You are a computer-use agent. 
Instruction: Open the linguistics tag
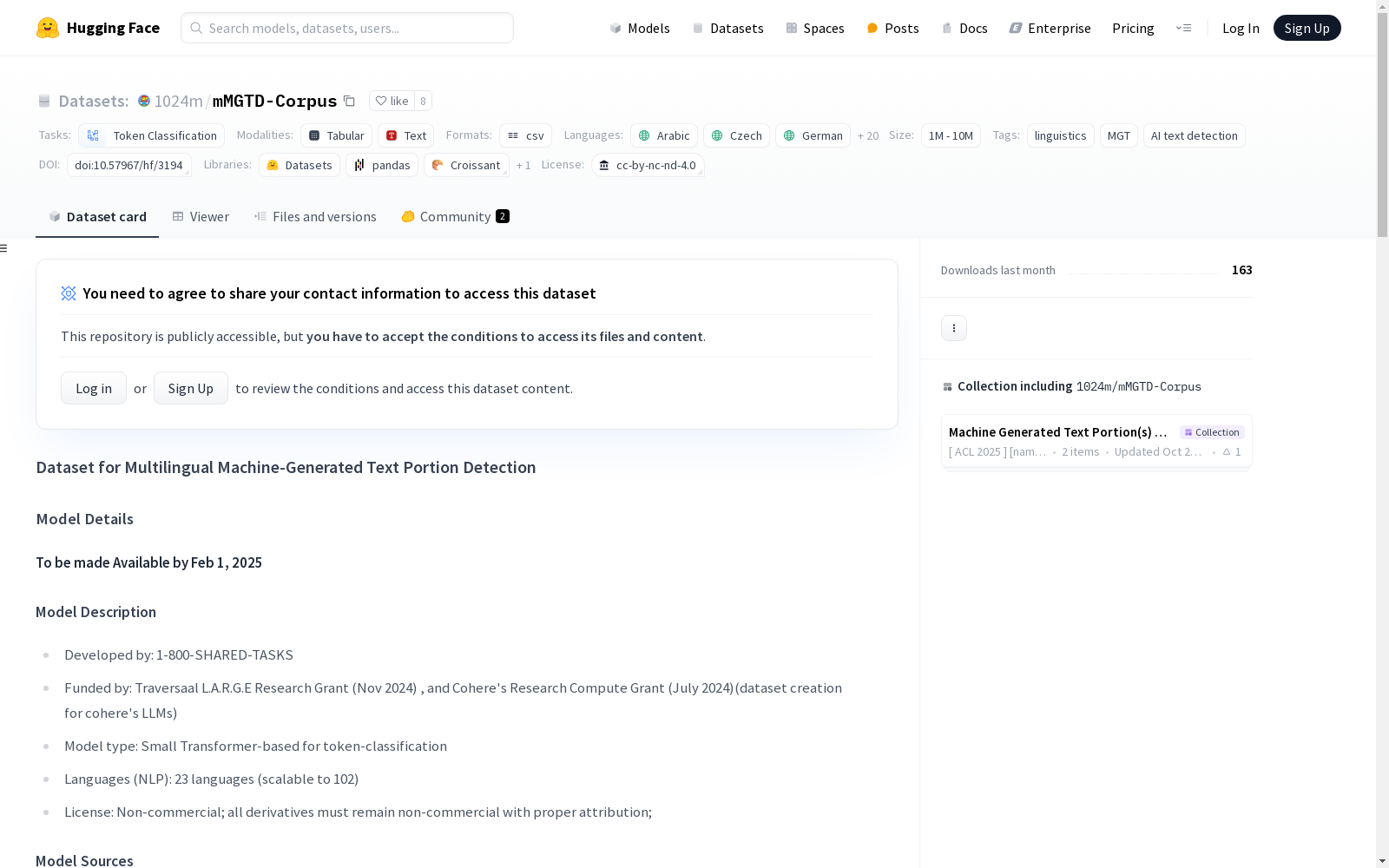[1060, 135]
